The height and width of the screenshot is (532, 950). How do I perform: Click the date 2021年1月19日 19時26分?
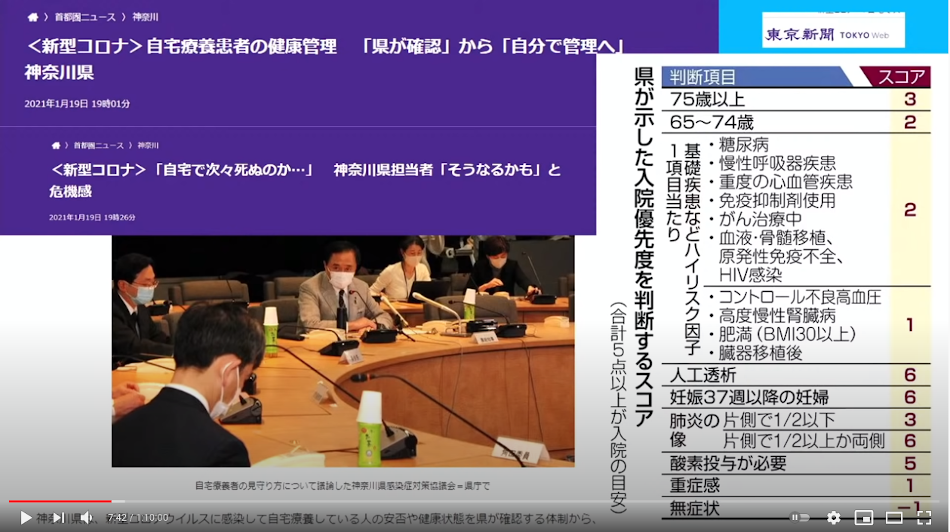click(x=92, y=217)
